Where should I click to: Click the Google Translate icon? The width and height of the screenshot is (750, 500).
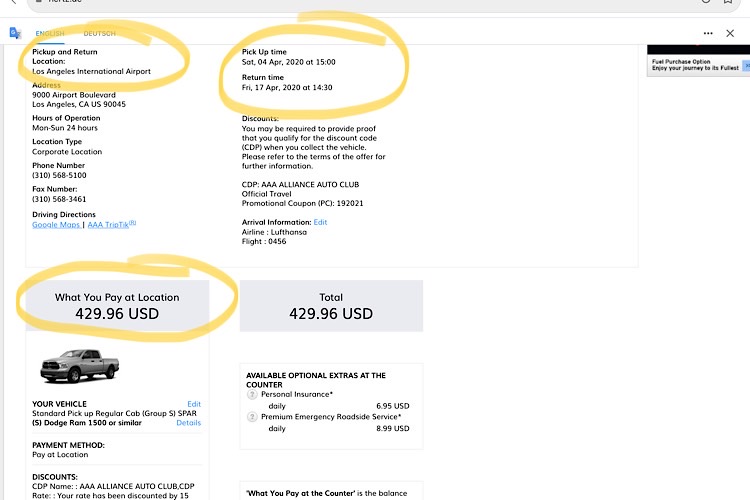[x=14, y=33]
